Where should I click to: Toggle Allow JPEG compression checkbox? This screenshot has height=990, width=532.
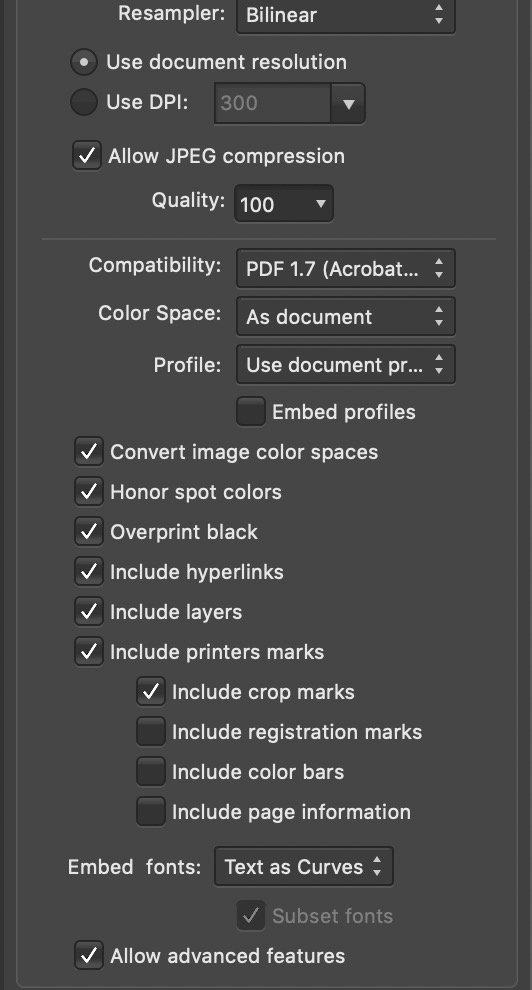pyautogui.click(x=87, y=155)
